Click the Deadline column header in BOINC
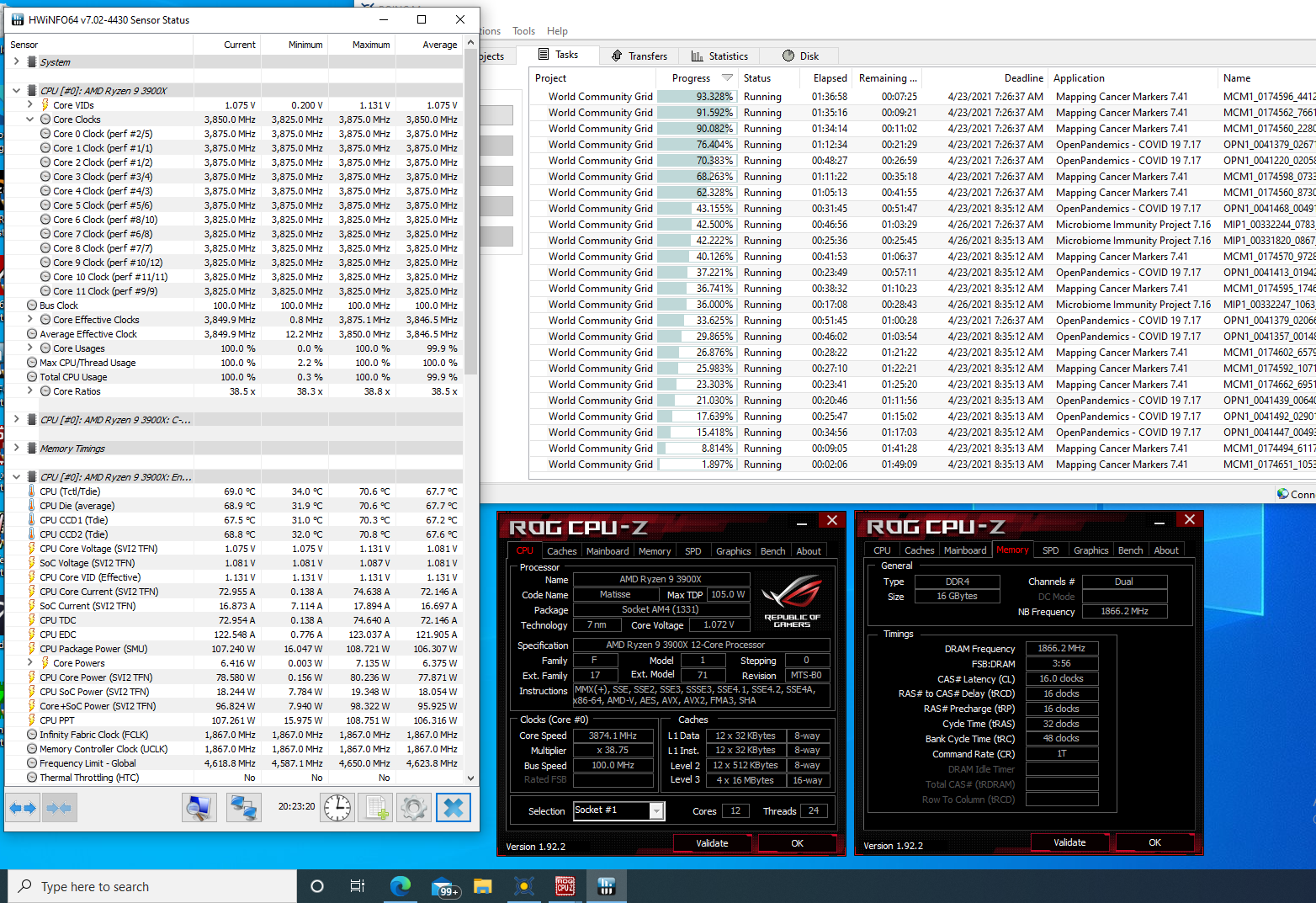Screen dimensions: 1316x903 (x=984, y=78)
